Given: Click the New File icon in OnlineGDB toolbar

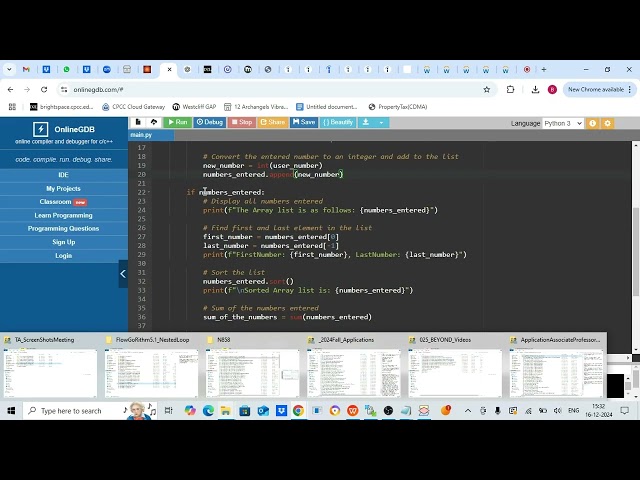Looking at the screenshot, I should pyautogui.click(x=138, y=122).
